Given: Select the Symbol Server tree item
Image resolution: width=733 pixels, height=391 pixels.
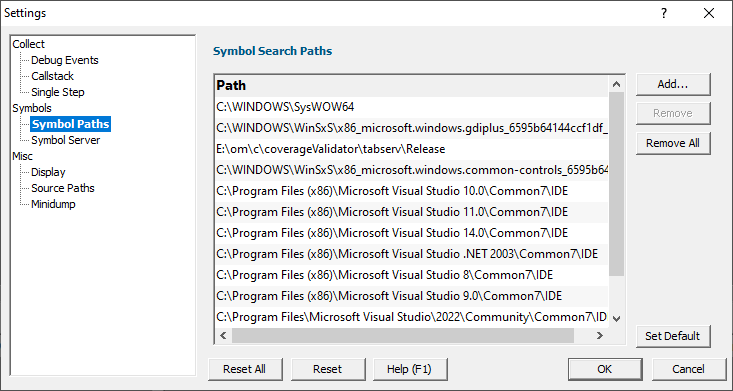Looking at the screenshot, I should coord(65,140).
